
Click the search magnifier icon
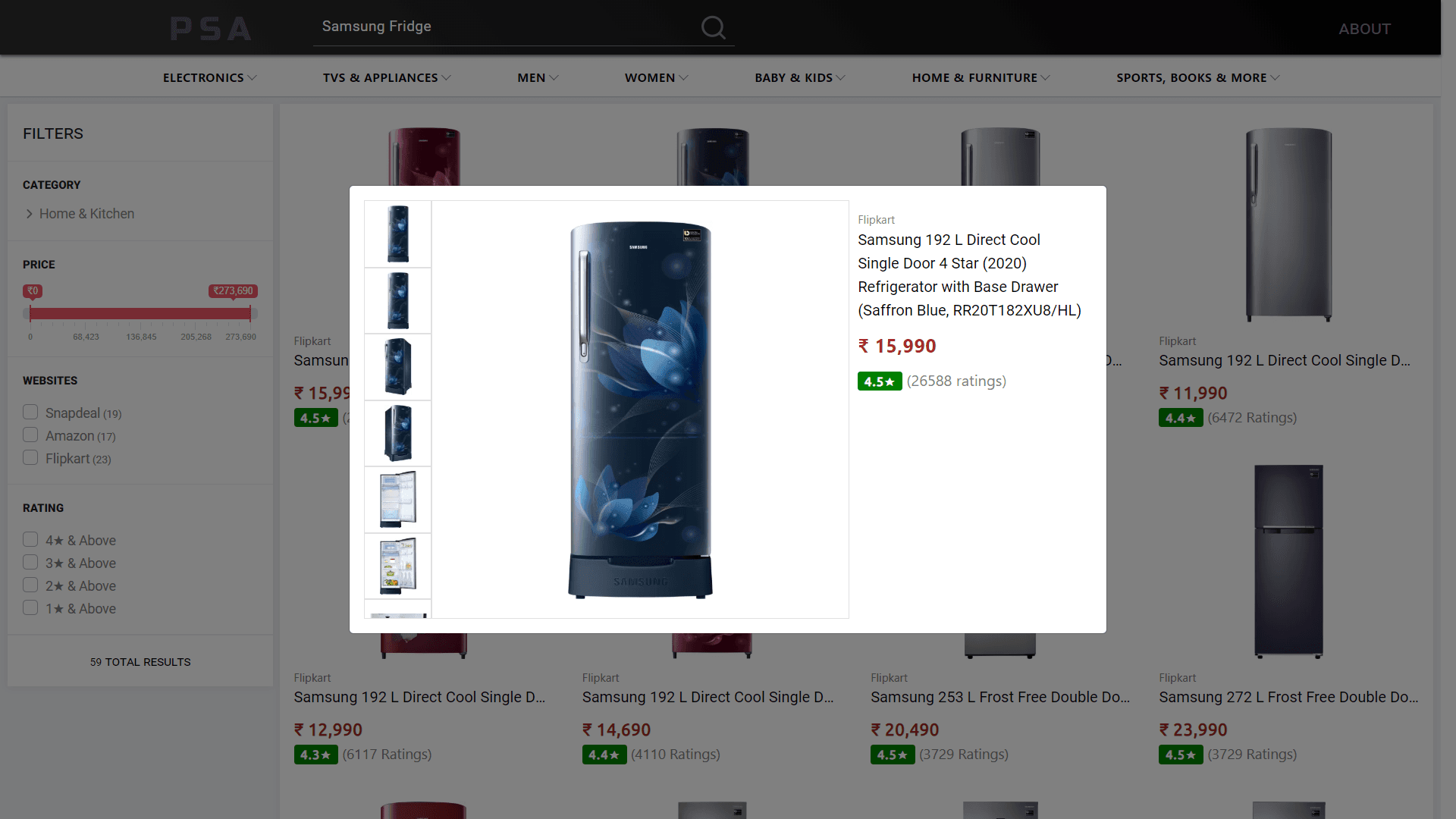pyautogui.click(x=713, y=28)
